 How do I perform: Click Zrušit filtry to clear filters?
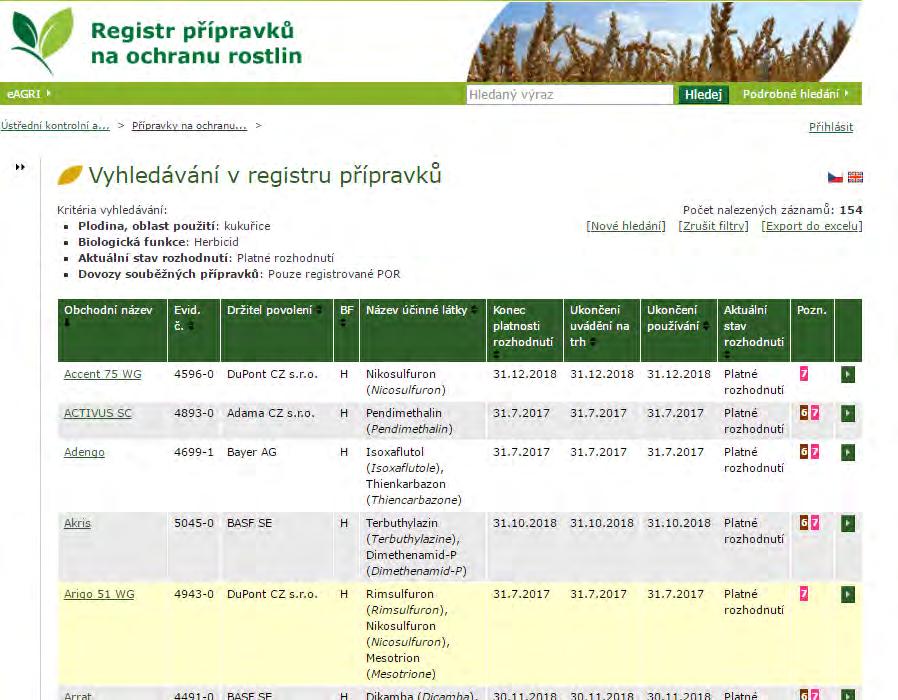tap(714, 226)
